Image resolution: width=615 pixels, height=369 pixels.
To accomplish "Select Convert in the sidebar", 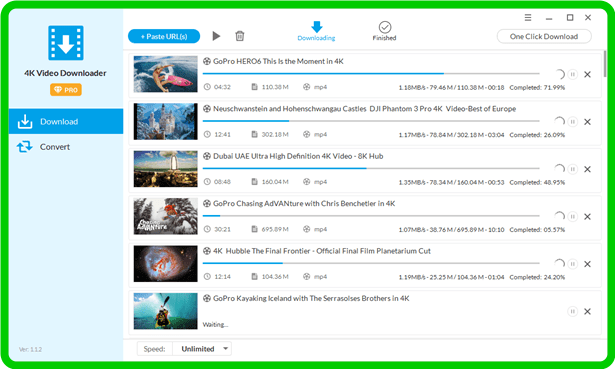I will tap(66, 147).
